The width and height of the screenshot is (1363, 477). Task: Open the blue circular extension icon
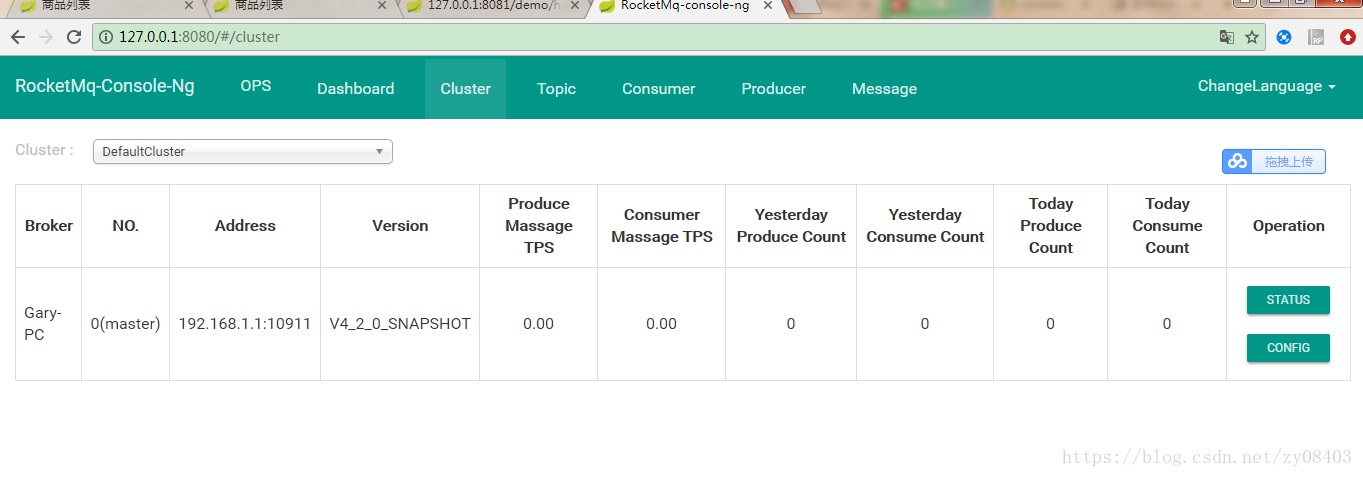[x=1284, y=37]
